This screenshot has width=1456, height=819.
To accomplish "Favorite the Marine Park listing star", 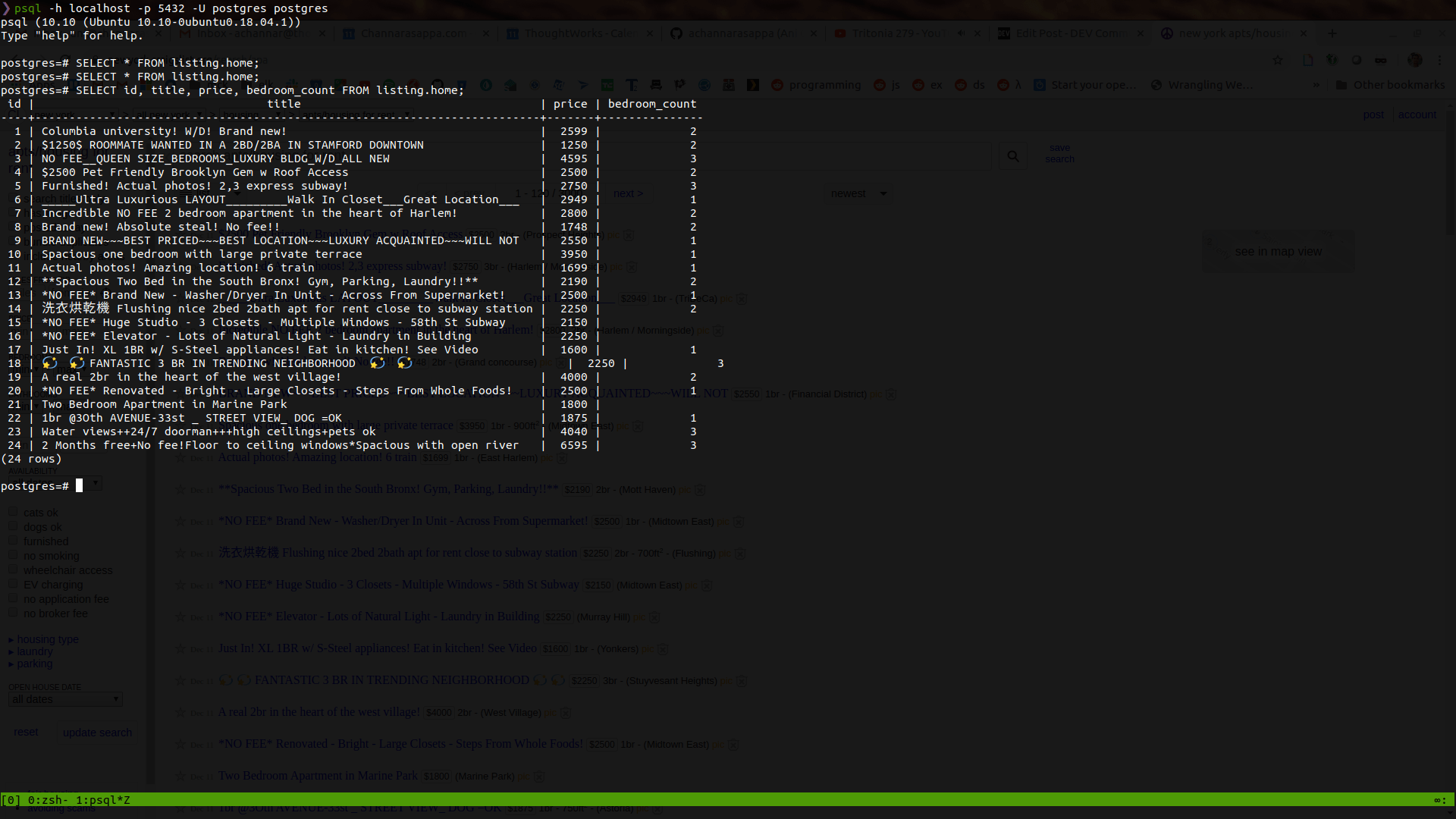I will [180, 776].
